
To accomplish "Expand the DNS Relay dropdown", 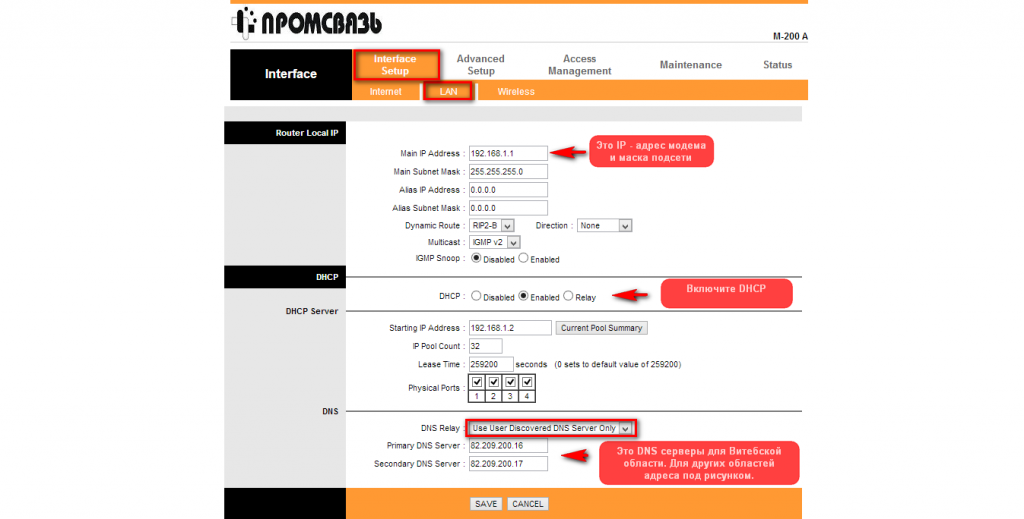I will click(x=551, y=428).
